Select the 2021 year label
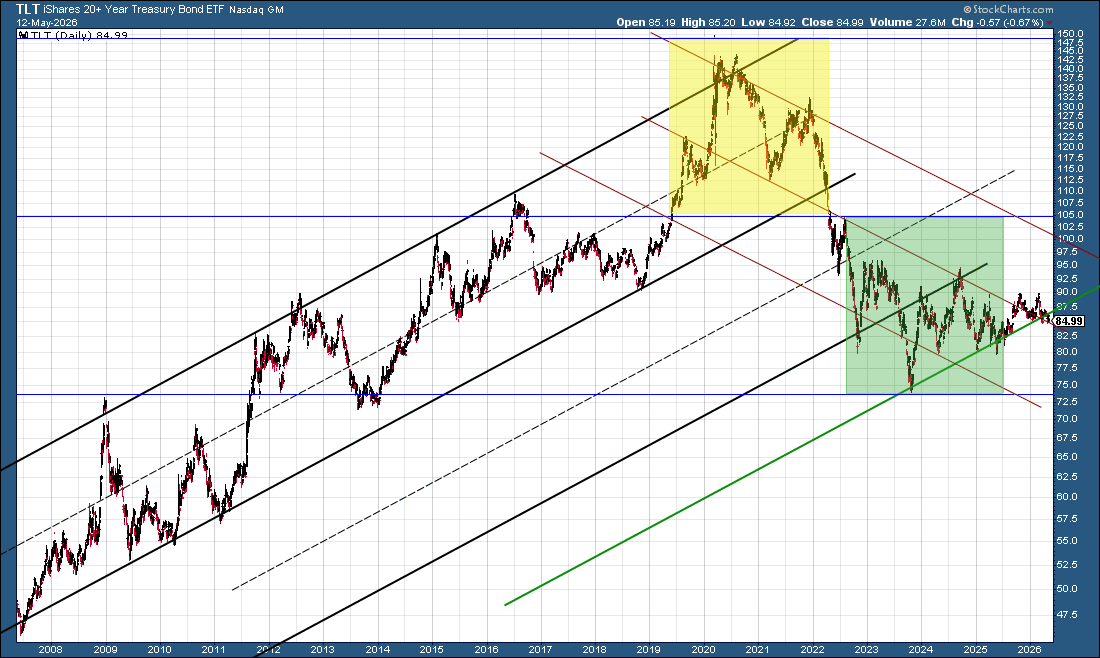The width and height of the screenshot is (1100, 658). (x=758, y=650)
